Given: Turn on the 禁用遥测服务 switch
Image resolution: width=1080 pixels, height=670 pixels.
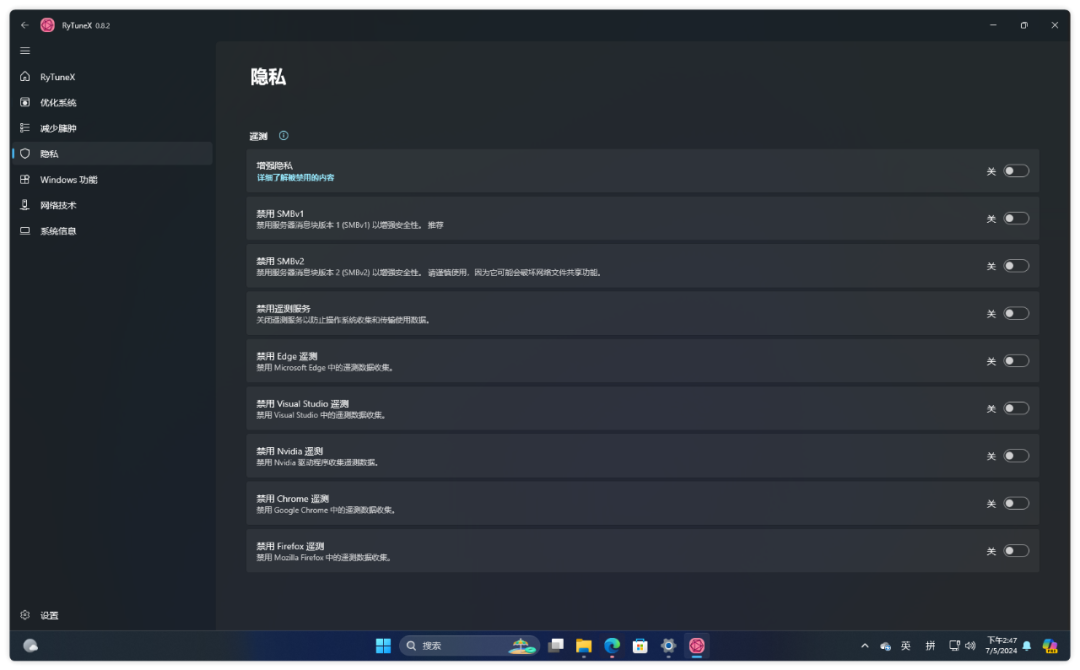Looking at the screenshot, I should 1016,313.
